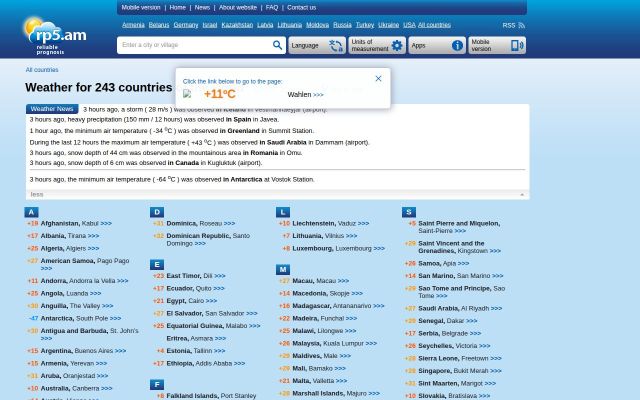Open Australia, Canberra weather

point(76,388)
